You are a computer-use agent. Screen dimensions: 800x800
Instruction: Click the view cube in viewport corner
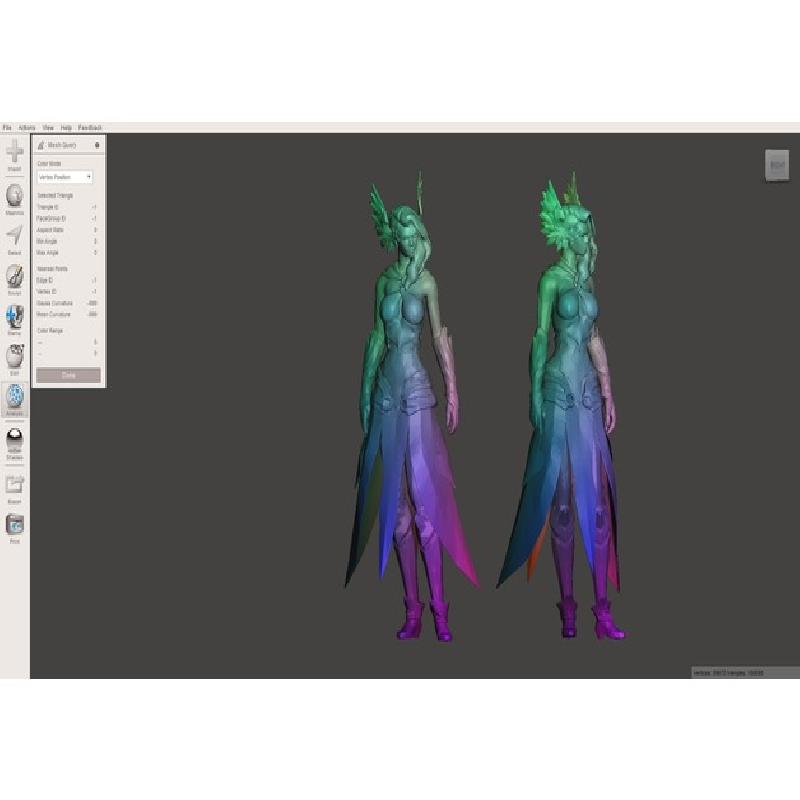[x=777, y=165]
